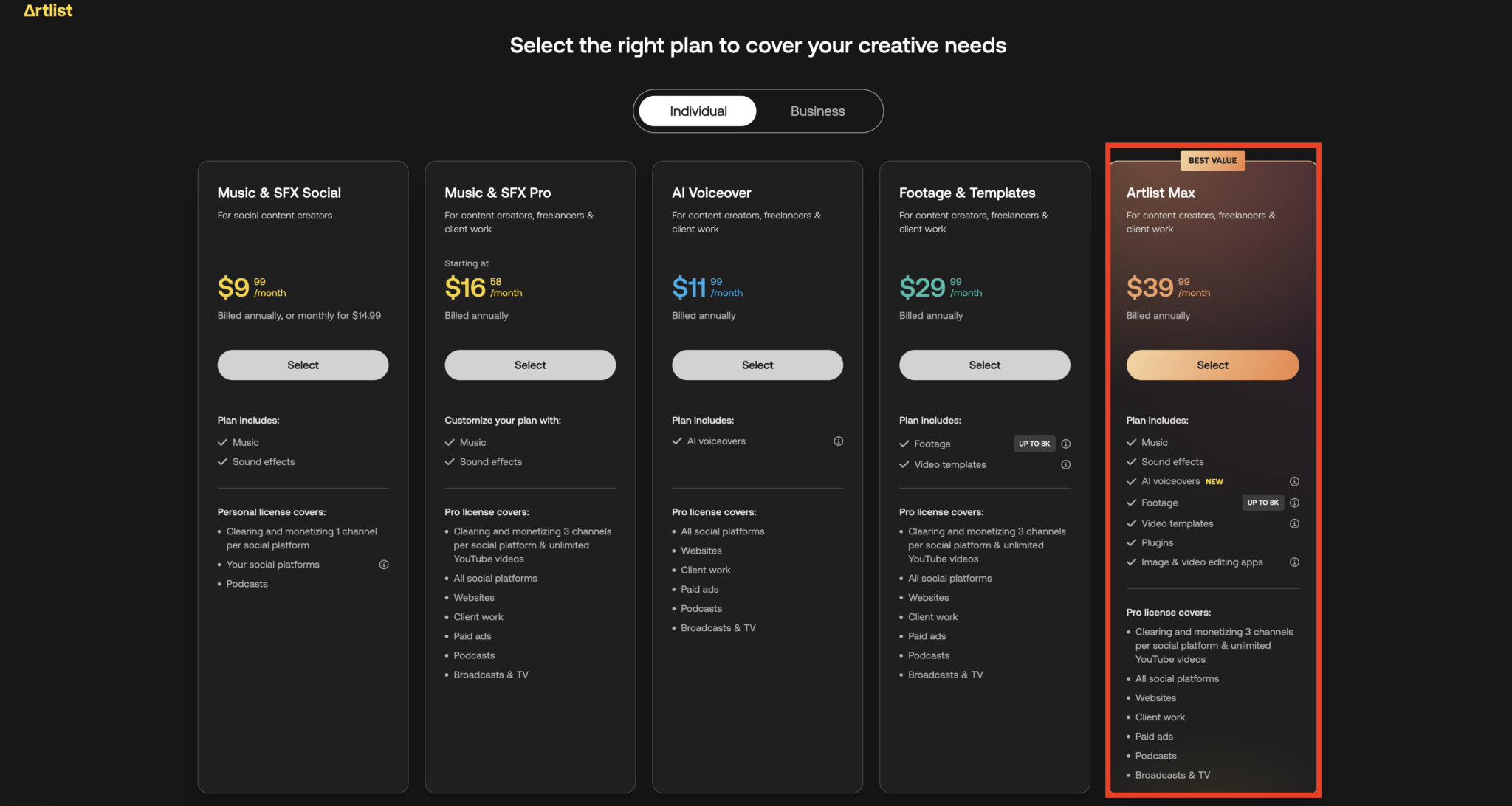Click Footage info icon in Artlist Max plan

[1294, 503]
